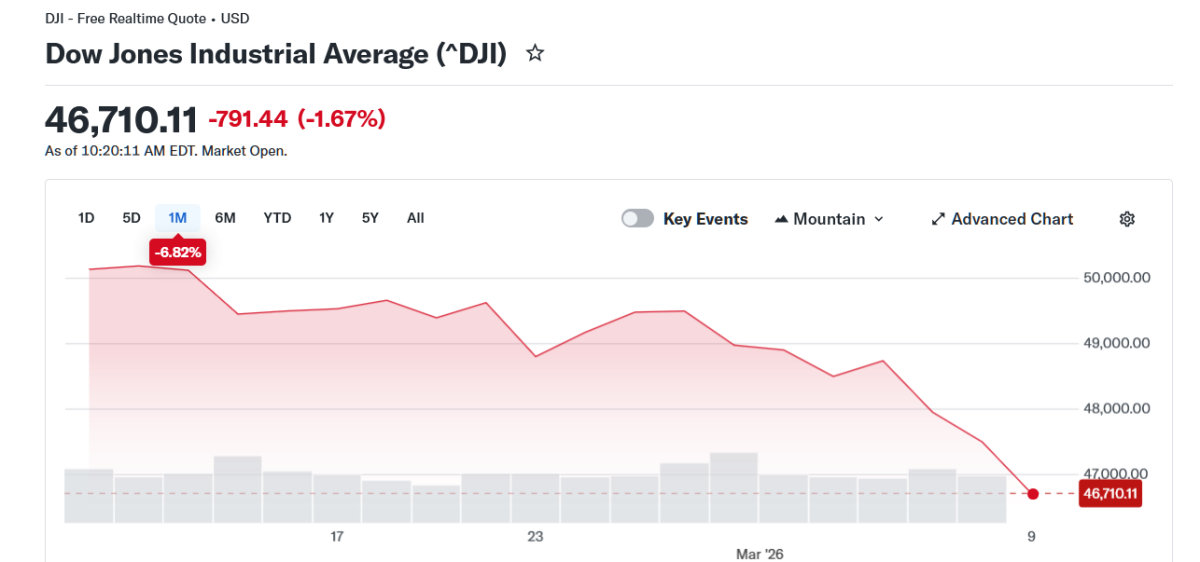Add ^DJI to watchlist with star icon
The image size is (1200, 562).
click(x=535, y=54)
